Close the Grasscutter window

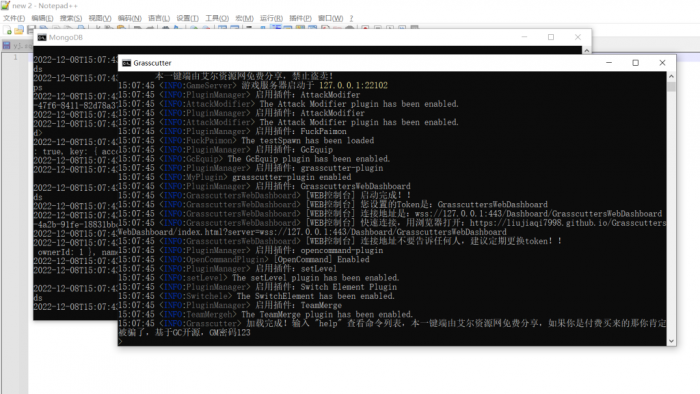pyautogui.click(x=662, y=63)
